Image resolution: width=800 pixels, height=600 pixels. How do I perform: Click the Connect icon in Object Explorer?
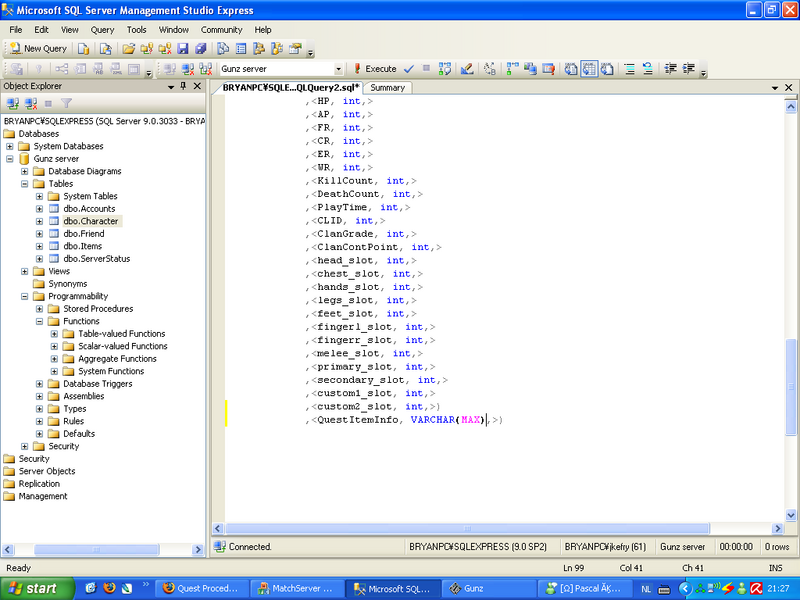[13, 103]
